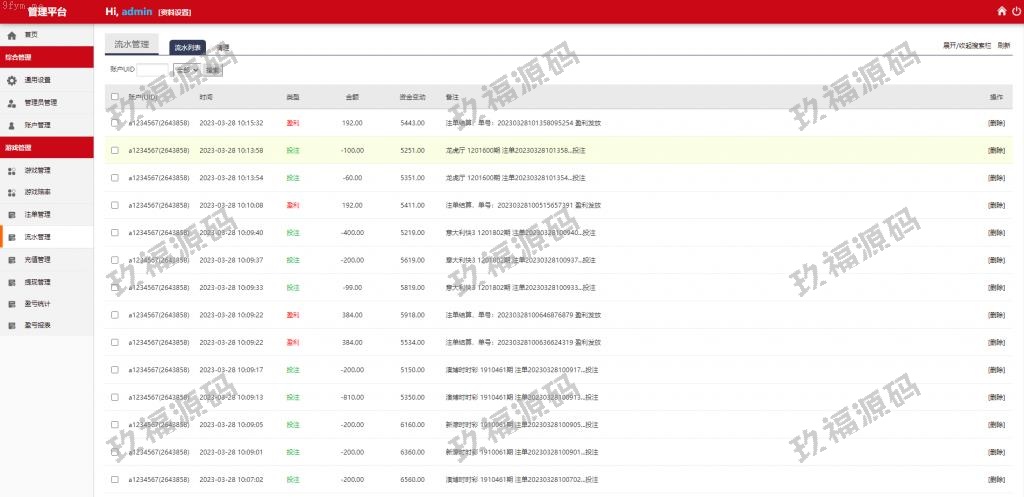Screen dimensions: 1024x497
Task: Click the 盈亏统计 sidebar icon
Action: point(12,303)
